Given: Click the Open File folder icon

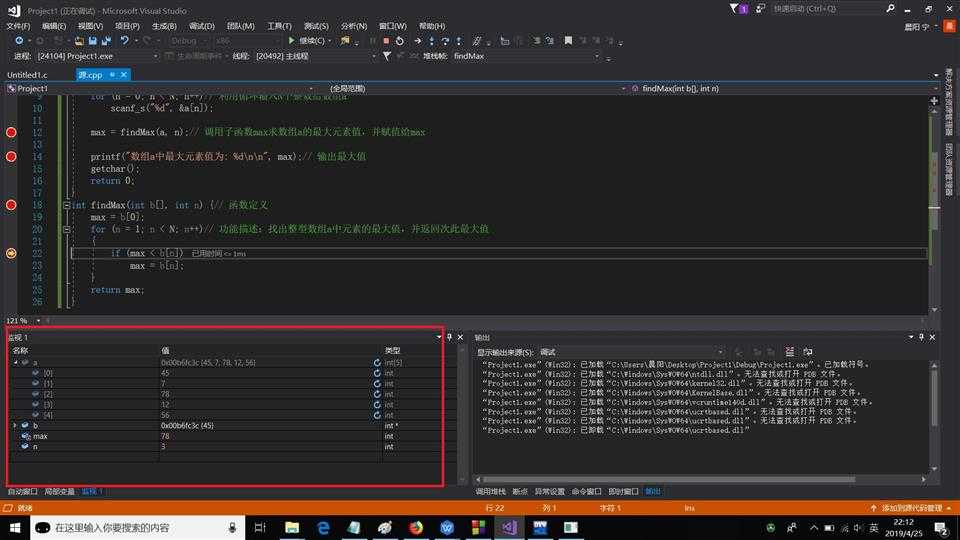Looking at the screenshot, I should point(79,40).
